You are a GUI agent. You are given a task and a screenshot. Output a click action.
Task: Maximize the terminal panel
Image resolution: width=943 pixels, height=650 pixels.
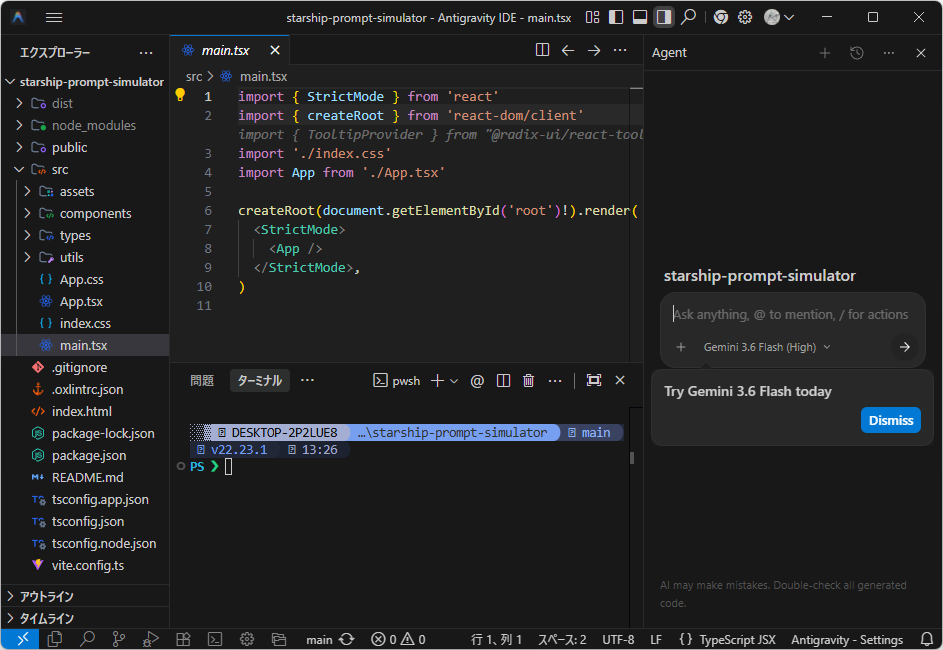(x=594, y=380)
